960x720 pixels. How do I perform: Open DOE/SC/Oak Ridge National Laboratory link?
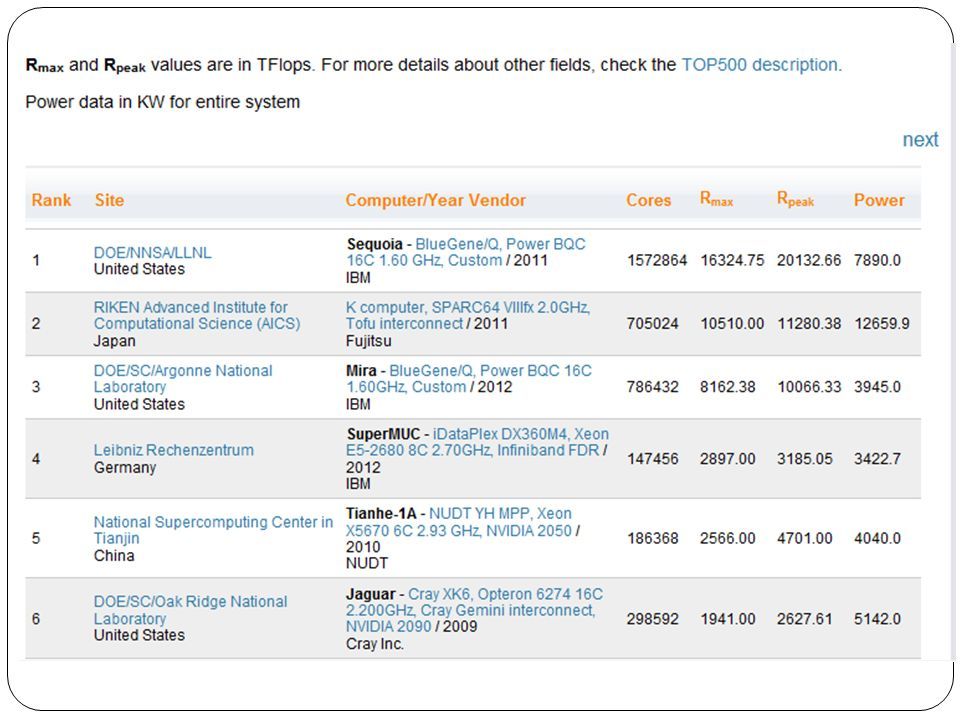[190, 610]
